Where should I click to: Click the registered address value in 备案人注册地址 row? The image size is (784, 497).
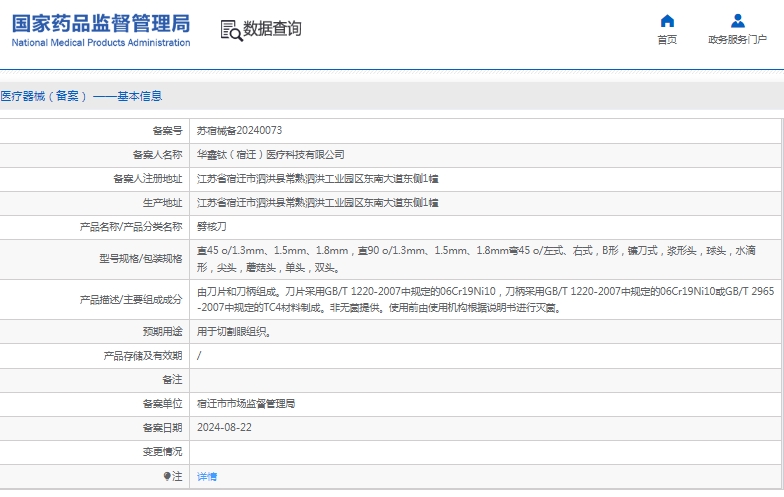(x=318, y=178)
